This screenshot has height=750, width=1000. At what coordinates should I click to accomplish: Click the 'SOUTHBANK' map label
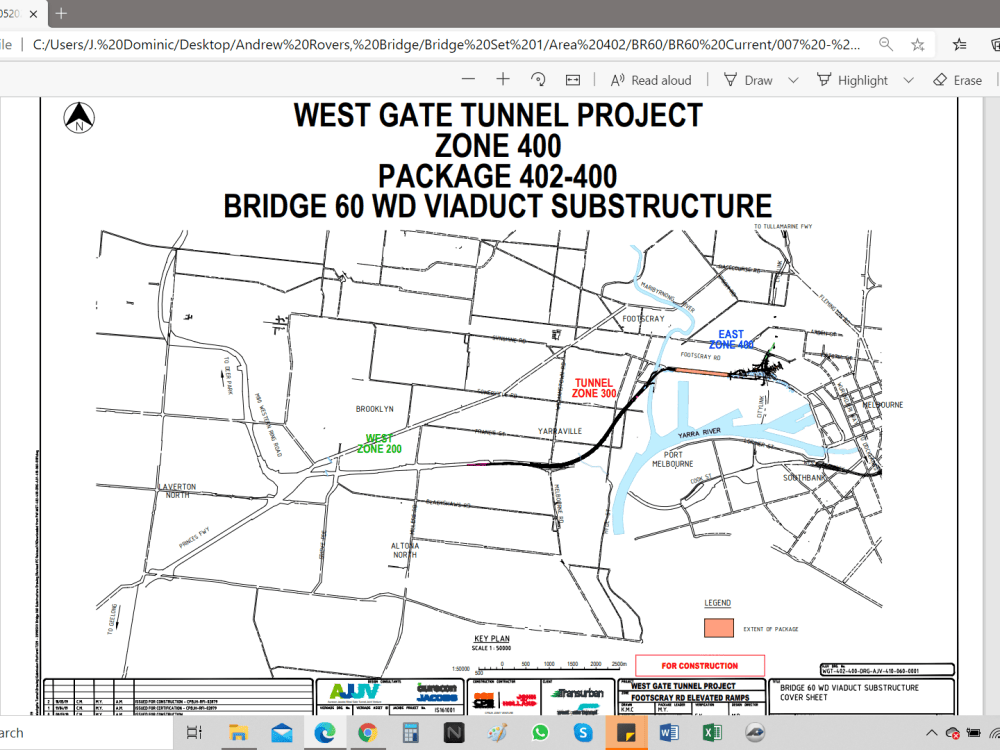(804, 478)
